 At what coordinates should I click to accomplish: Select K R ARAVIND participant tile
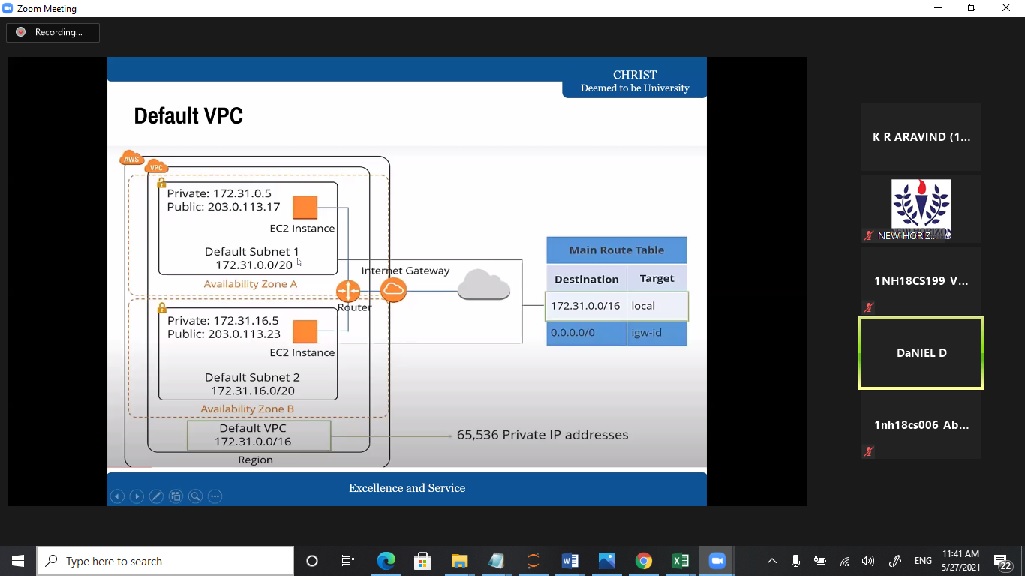click(920, 137)
